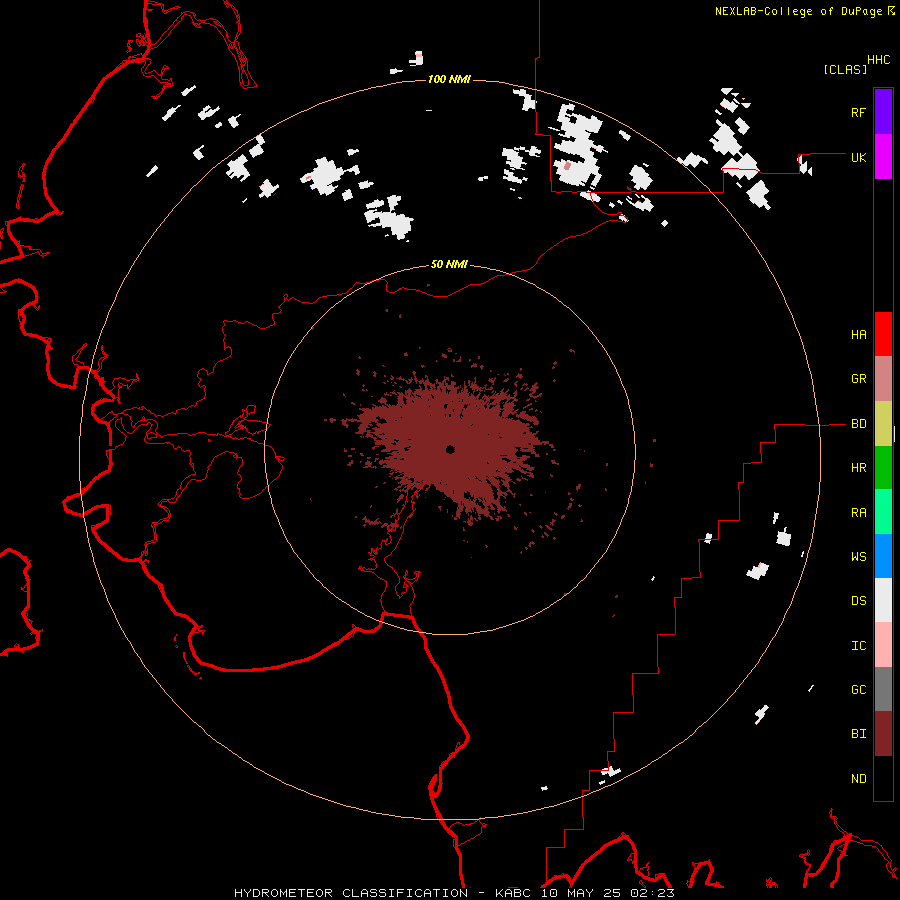Click the white DS legend swatch
Screen dimensions: 900x900
click(883, 600)
